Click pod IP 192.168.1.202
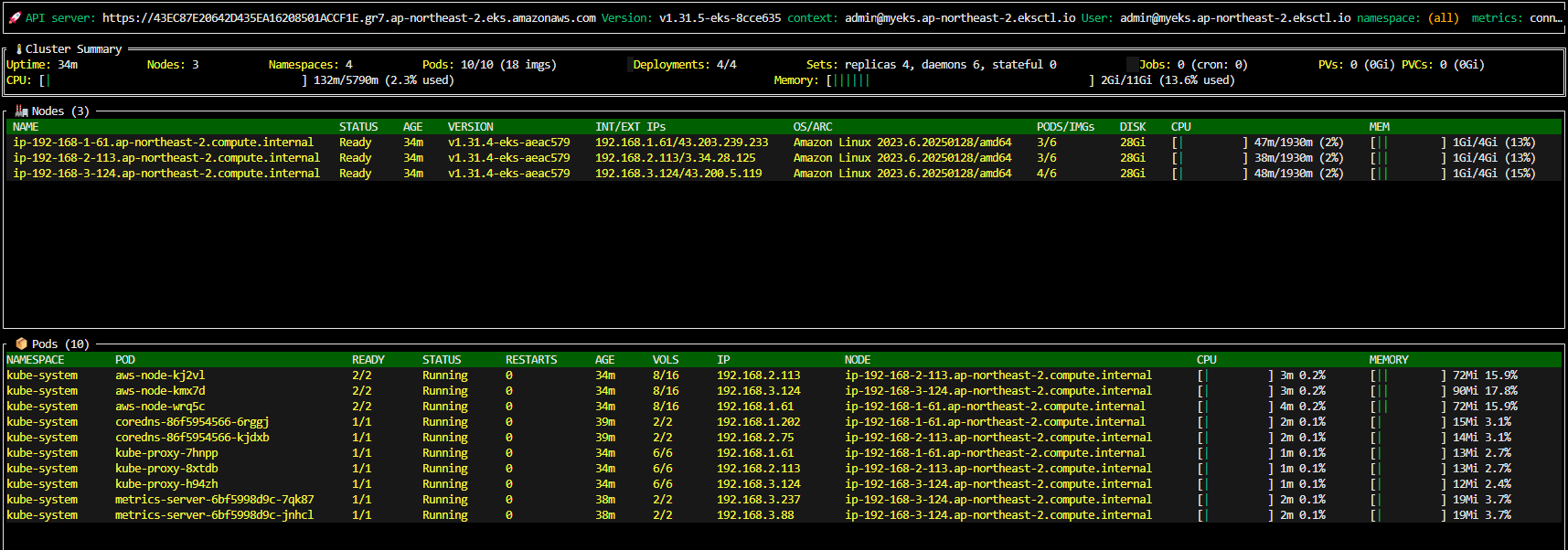Image resolution: width=1568 pixels, height=550 pixels. click(x=758, y=421)
